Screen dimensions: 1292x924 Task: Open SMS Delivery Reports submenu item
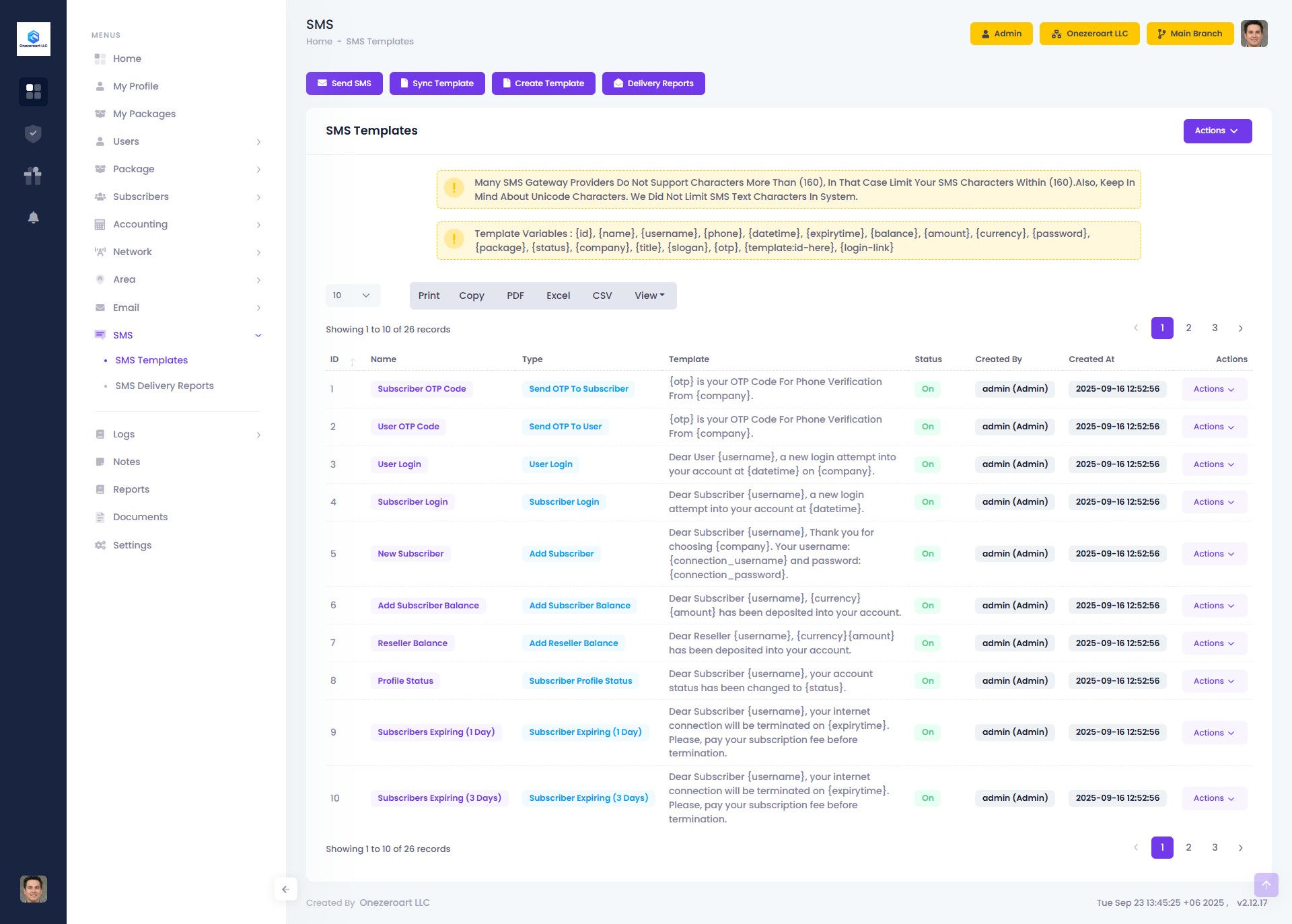(164, 386)
